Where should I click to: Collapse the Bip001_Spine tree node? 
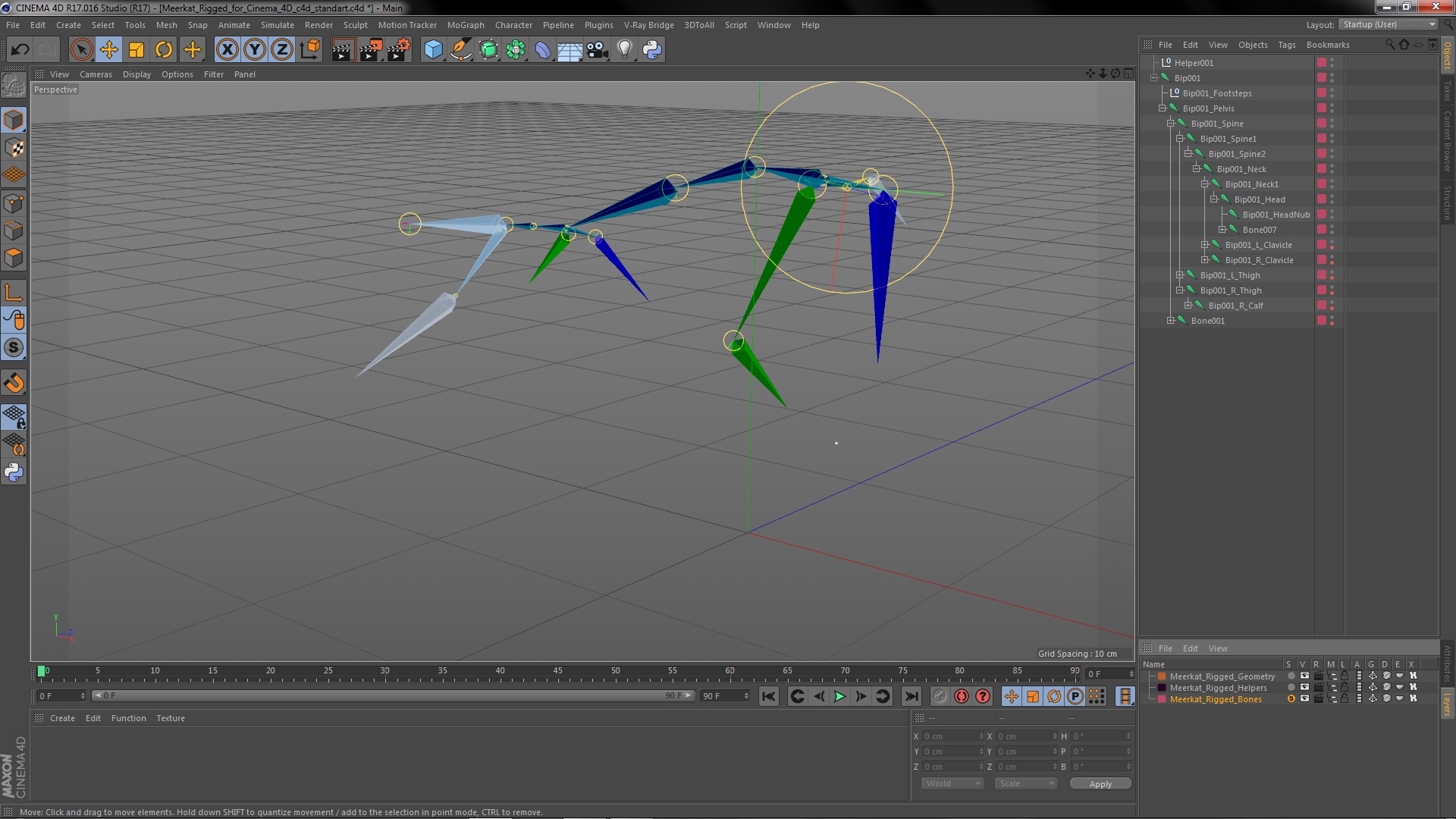(x=1170, y=124)
